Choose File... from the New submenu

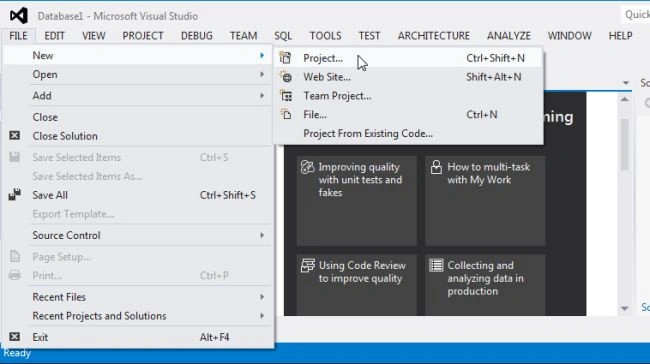click(408, 114)
